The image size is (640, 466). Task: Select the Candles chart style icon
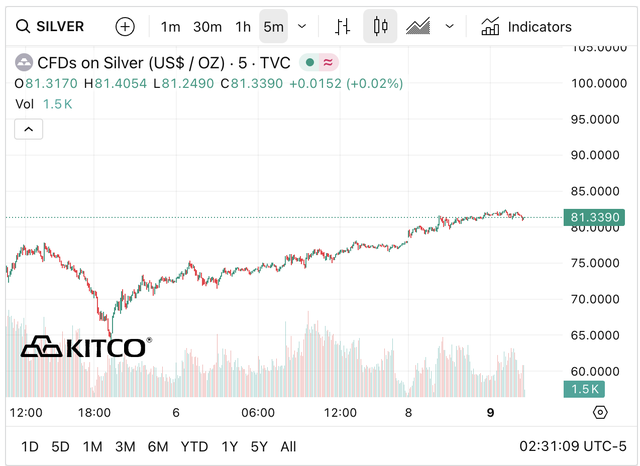[380, 27]
